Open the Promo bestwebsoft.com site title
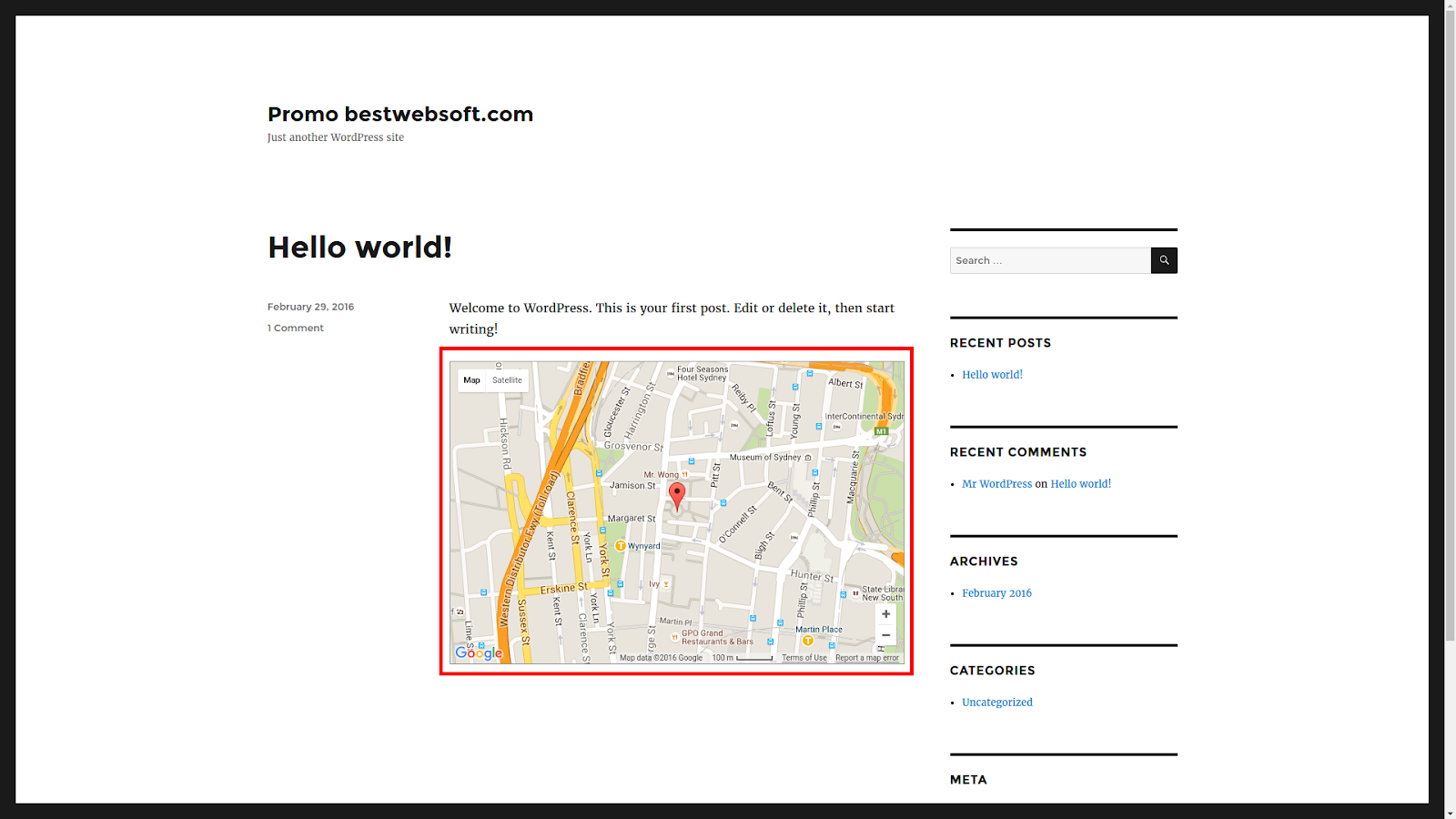Image resolution: width=1456 pixels, height=819 pixels. pyautogui.click(x=400, y=114)
